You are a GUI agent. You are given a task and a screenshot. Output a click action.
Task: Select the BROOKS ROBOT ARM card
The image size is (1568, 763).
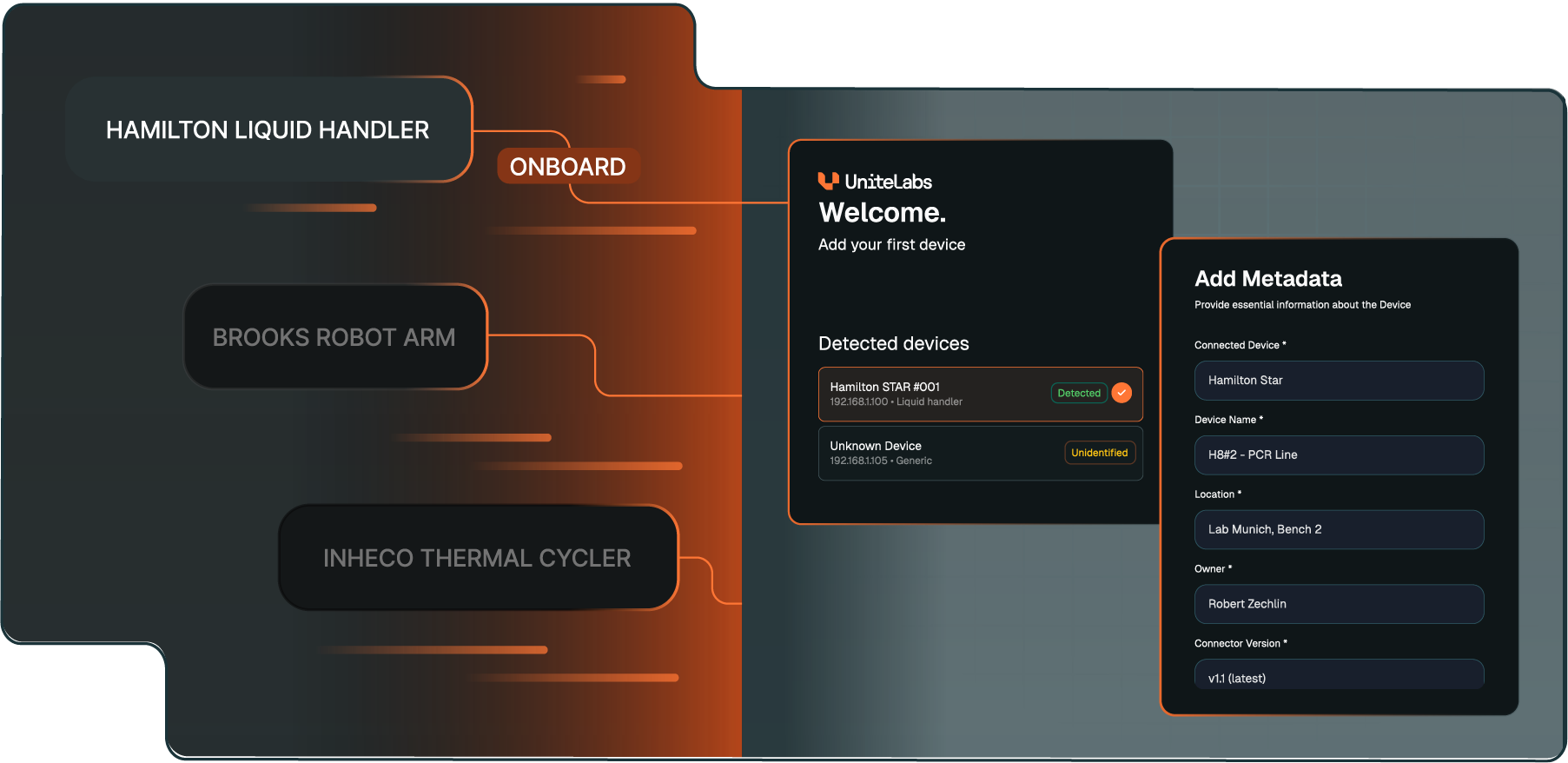[x=334, y=336]
